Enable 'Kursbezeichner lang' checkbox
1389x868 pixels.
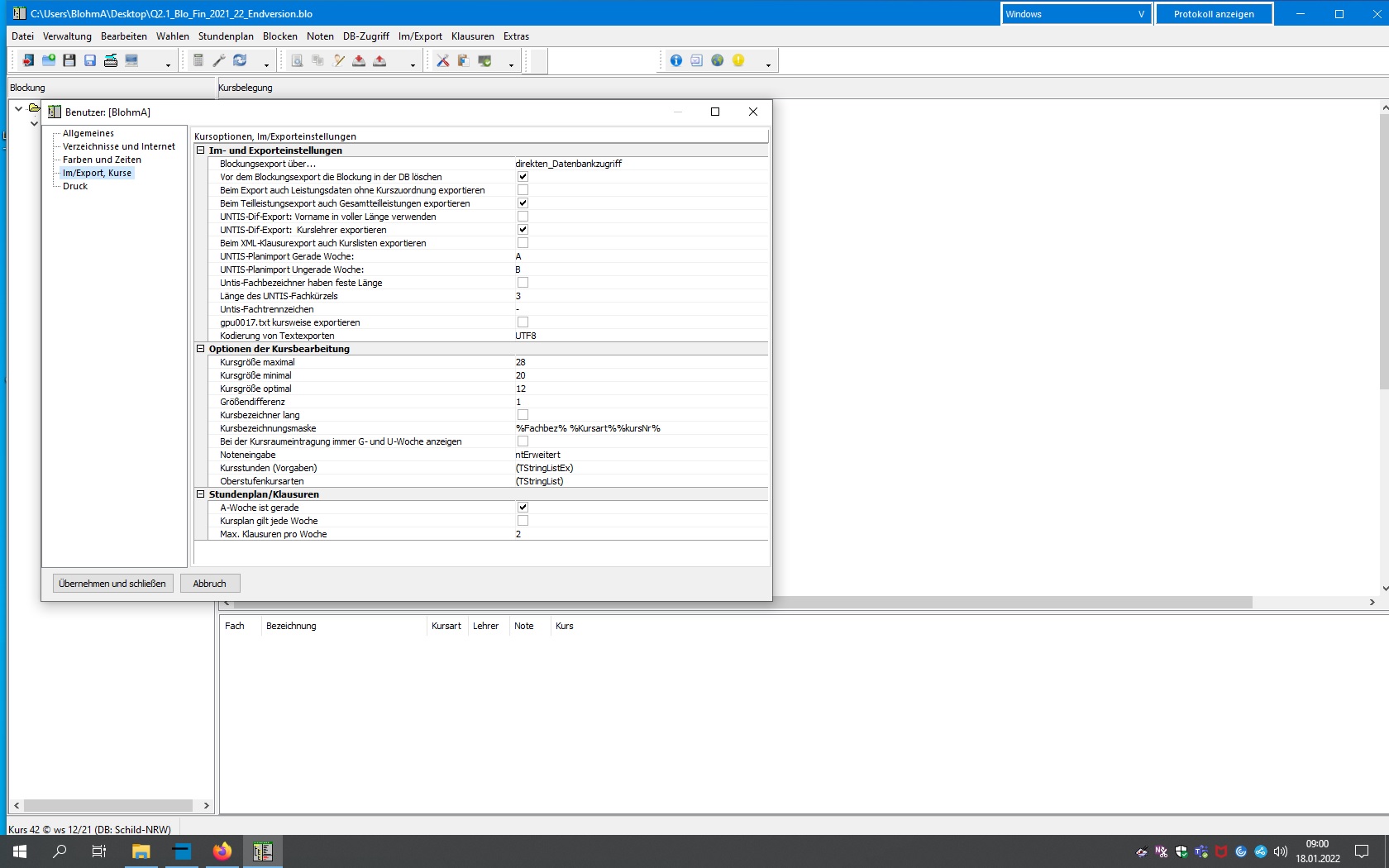point(523,415)
